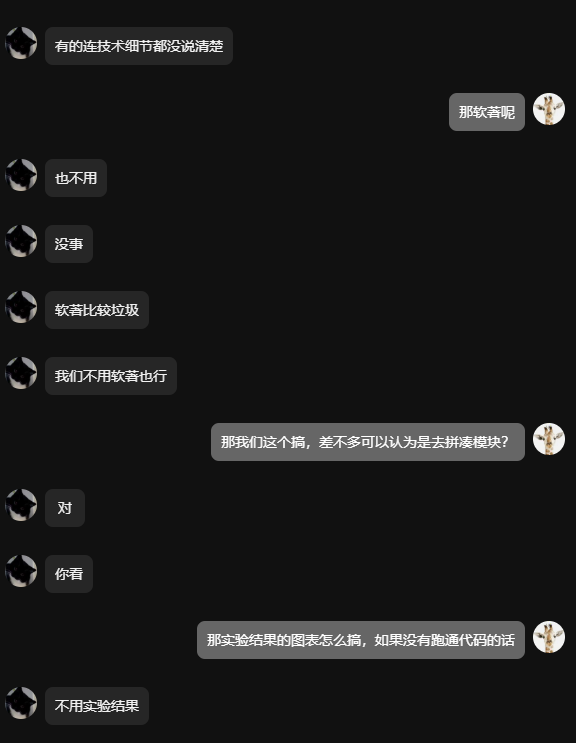The height and width of the screenshot is (743, 576).
Task: Click avatar beside the 没事 message
Action: click(21, 241)
